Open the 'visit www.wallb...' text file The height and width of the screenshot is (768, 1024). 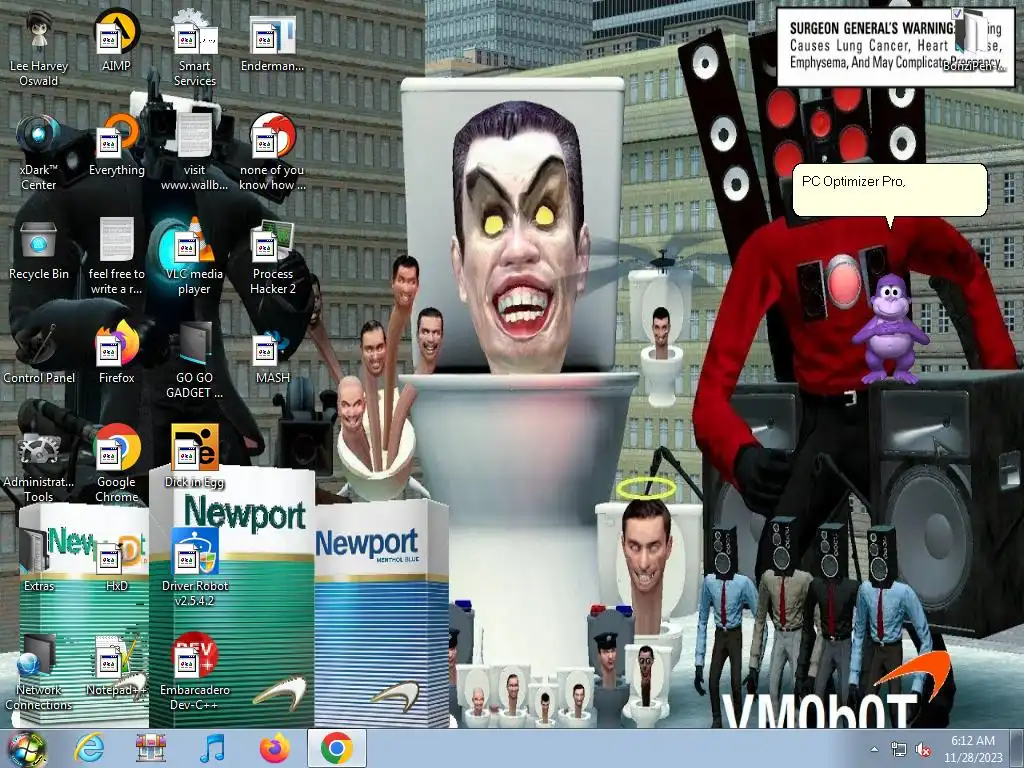tap(195, 153)
